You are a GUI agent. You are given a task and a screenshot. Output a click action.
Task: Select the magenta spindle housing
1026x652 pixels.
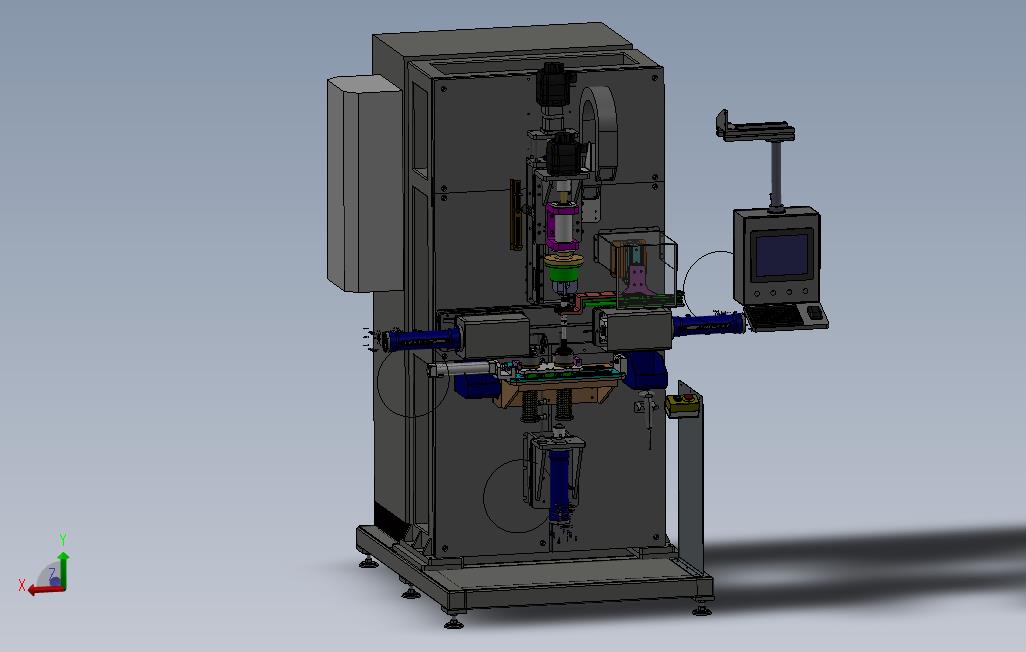563,225
